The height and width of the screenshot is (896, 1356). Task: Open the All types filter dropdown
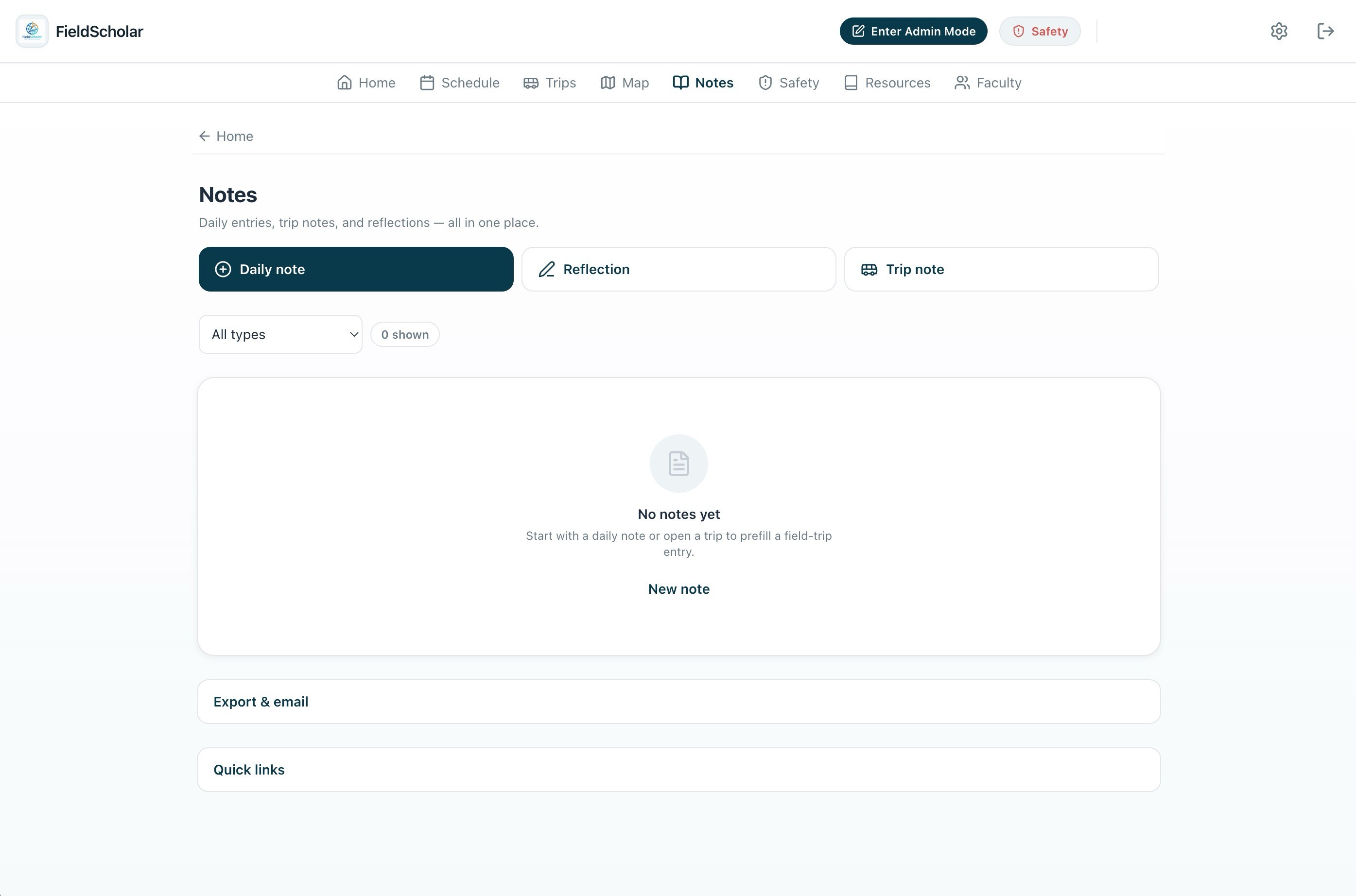click(280, 334)
